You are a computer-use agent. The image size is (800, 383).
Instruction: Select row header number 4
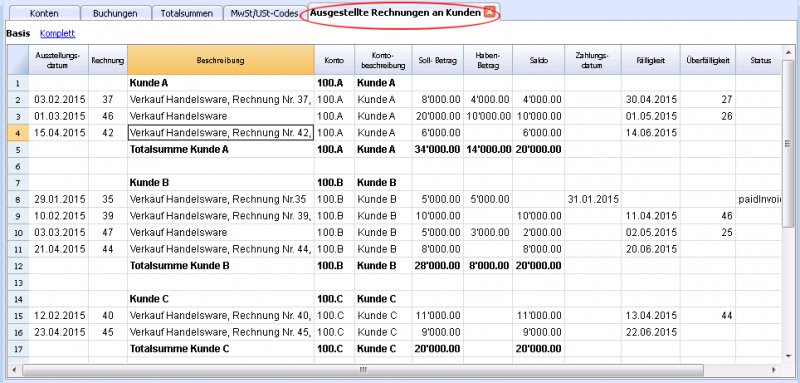point(17,133)
